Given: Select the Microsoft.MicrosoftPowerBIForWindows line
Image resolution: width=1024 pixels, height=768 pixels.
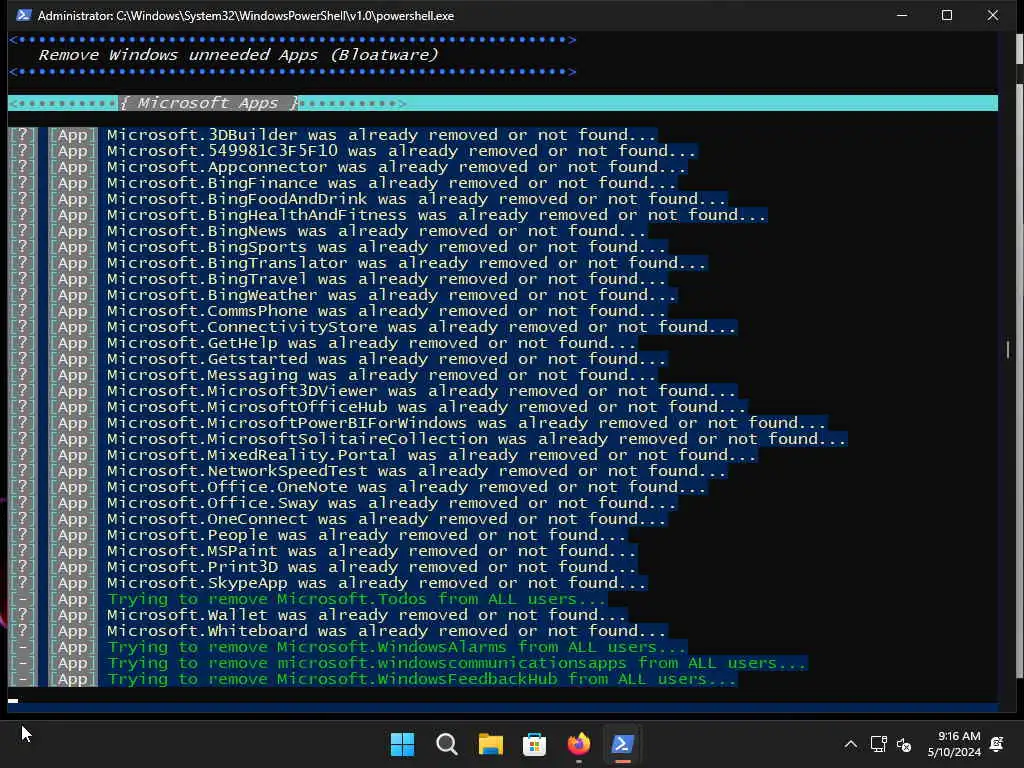Looking at the screenshot, I should 466,423.
